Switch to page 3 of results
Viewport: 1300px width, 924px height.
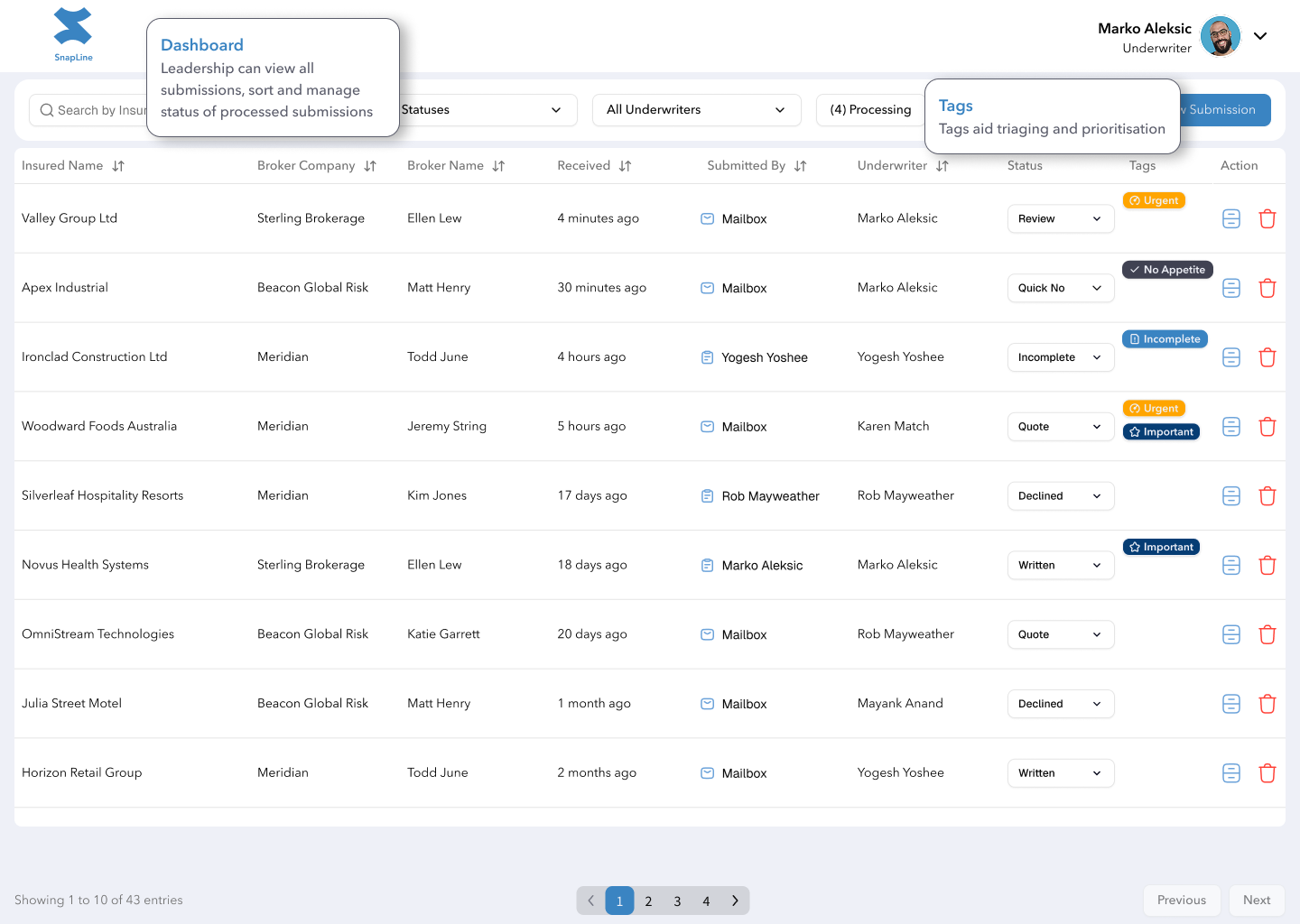point(677,901)
